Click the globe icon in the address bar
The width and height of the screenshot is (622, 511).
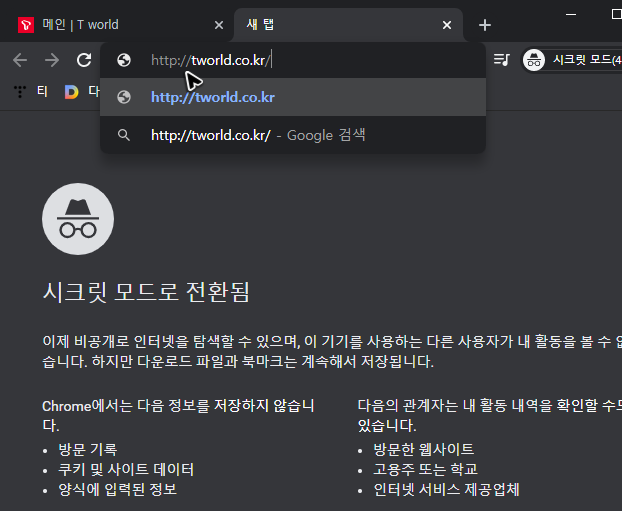(124, 60)
